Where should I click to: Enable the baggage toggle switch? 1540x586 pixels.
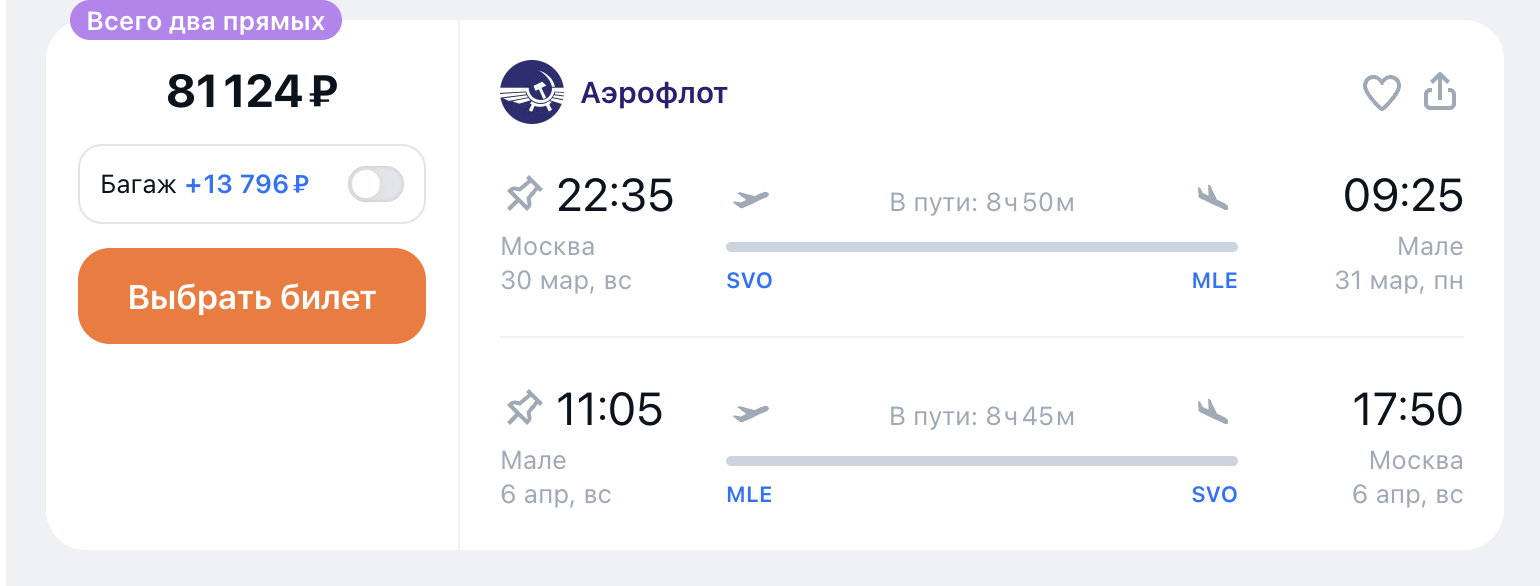coord(376,185)
